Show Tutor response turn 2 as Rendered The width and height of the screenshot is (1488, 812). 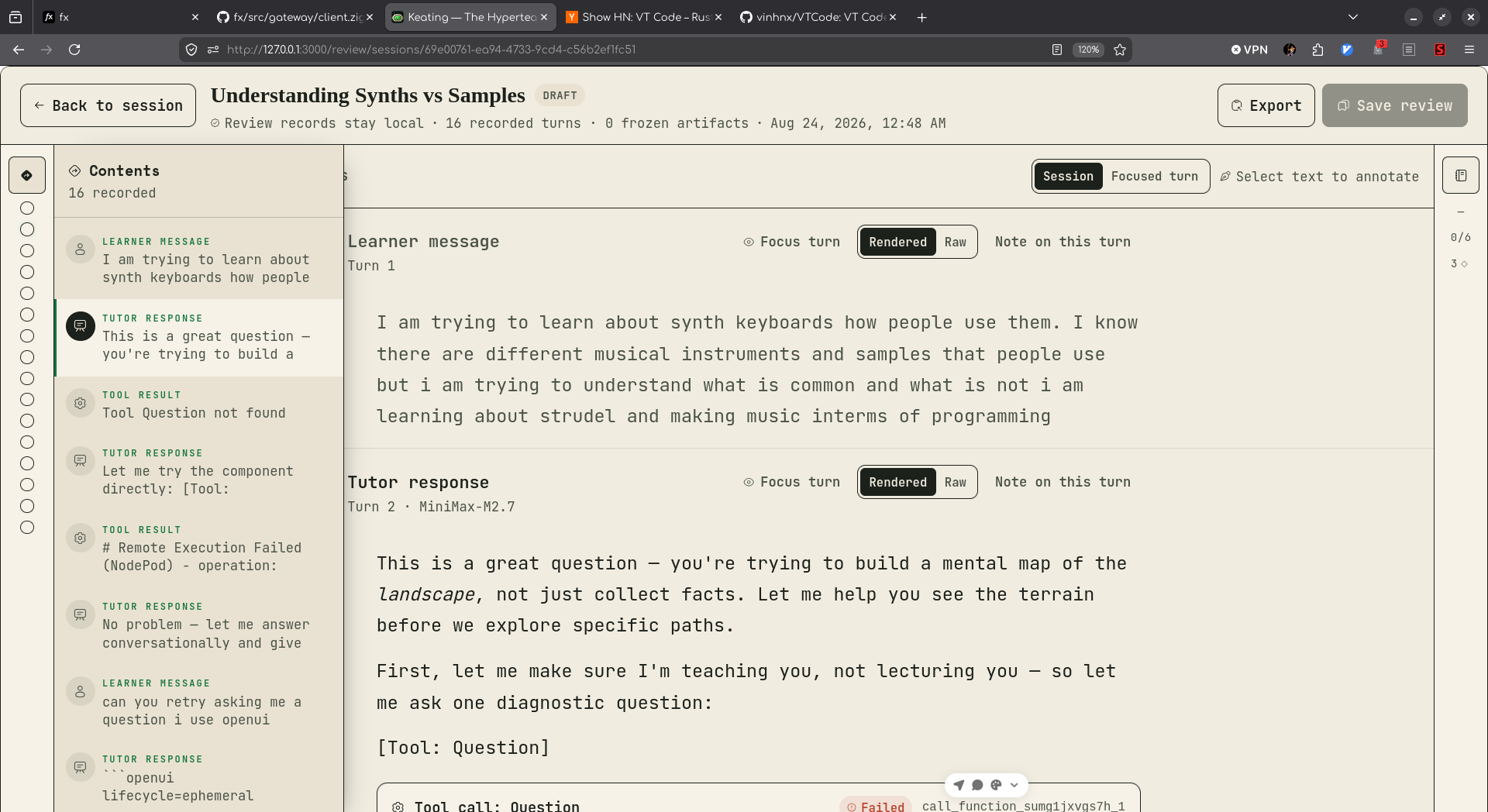(x=897, y=482)
